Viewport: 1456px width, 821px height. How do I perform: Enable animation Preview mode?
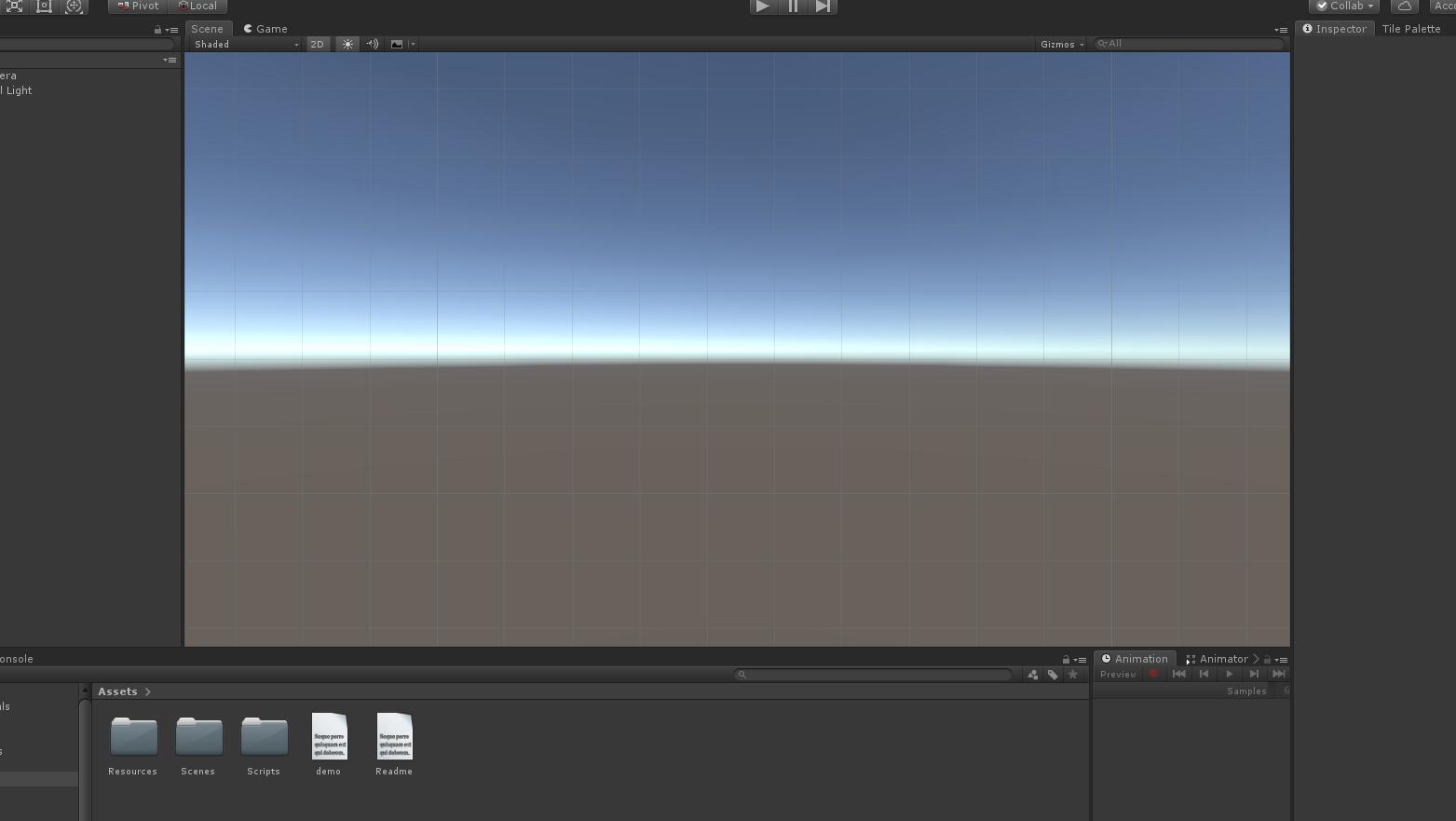tap(1117, 674)
